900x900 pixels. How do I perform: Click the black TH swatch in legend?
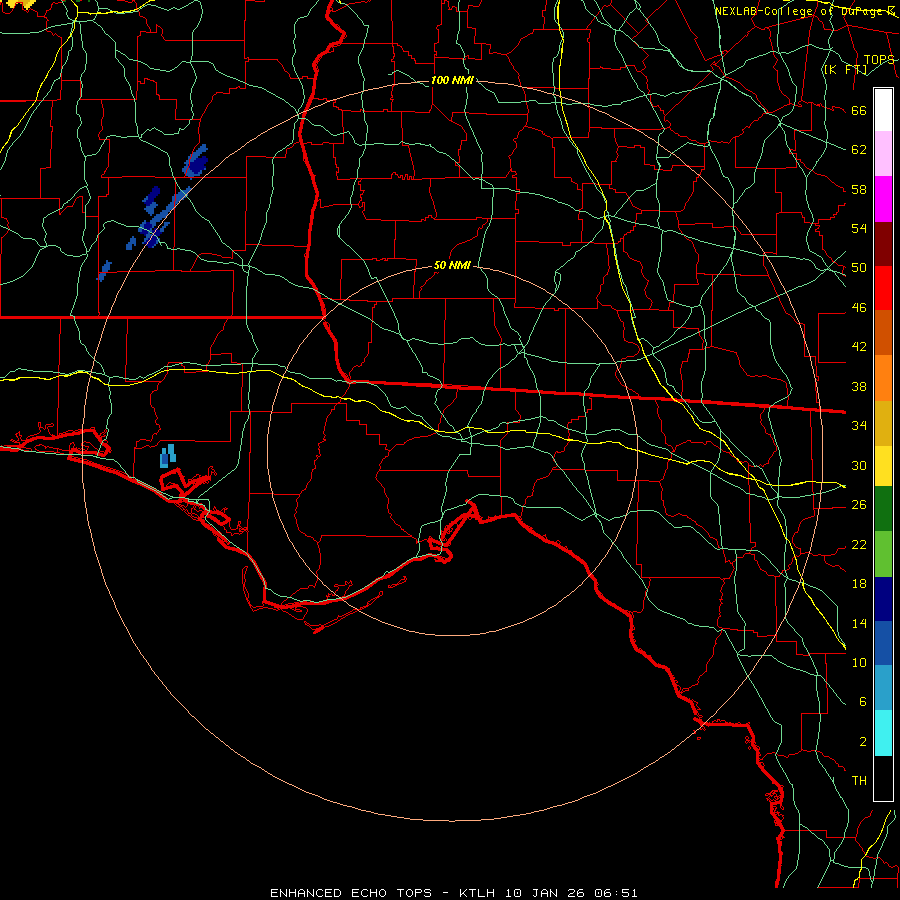[883, 778]
